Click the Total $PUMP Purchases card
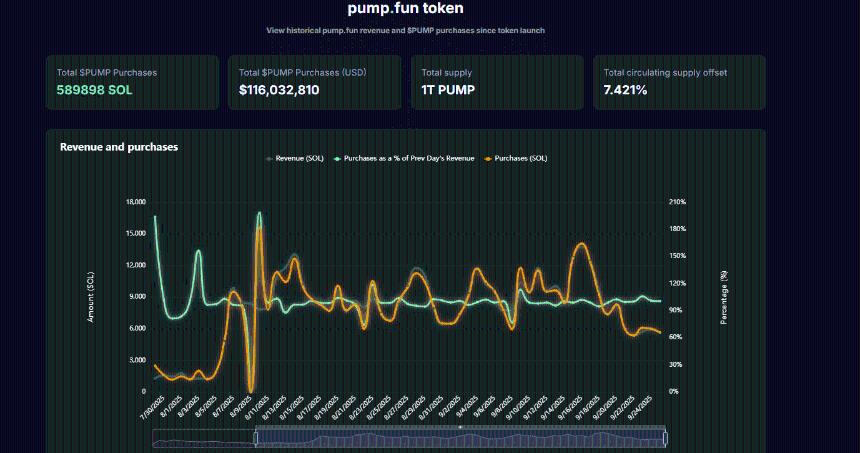This screenshot has height=453, width=860. click(132, 82)
